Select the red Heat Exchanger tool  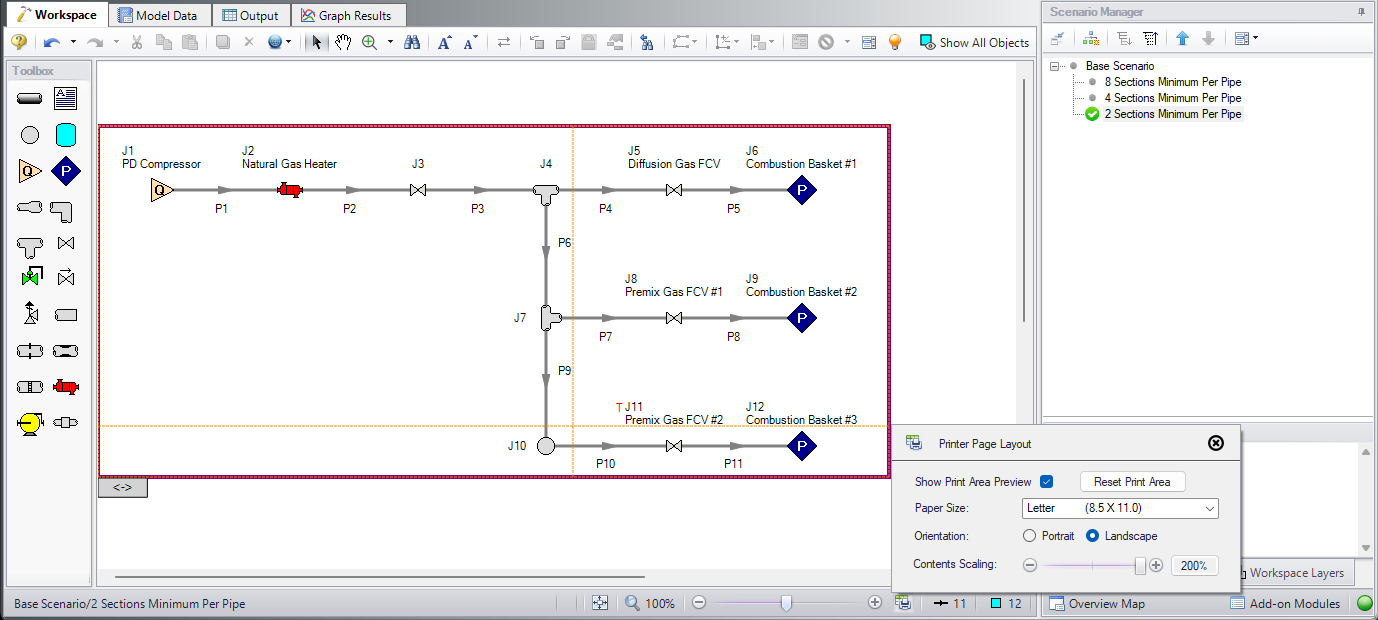point(66,386)
